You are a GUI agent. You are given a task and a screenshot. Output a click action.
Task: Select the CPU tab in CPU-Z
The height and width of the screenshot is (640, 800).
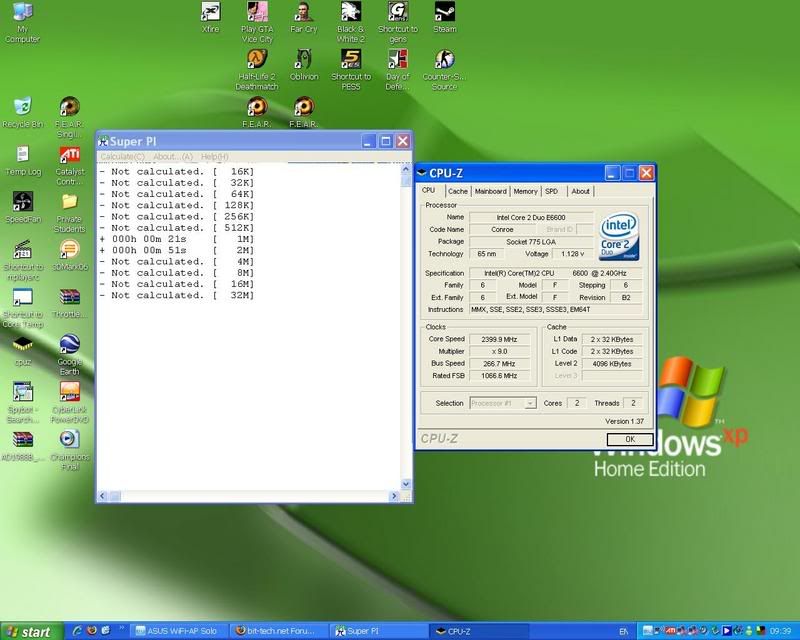pos(429,190)
